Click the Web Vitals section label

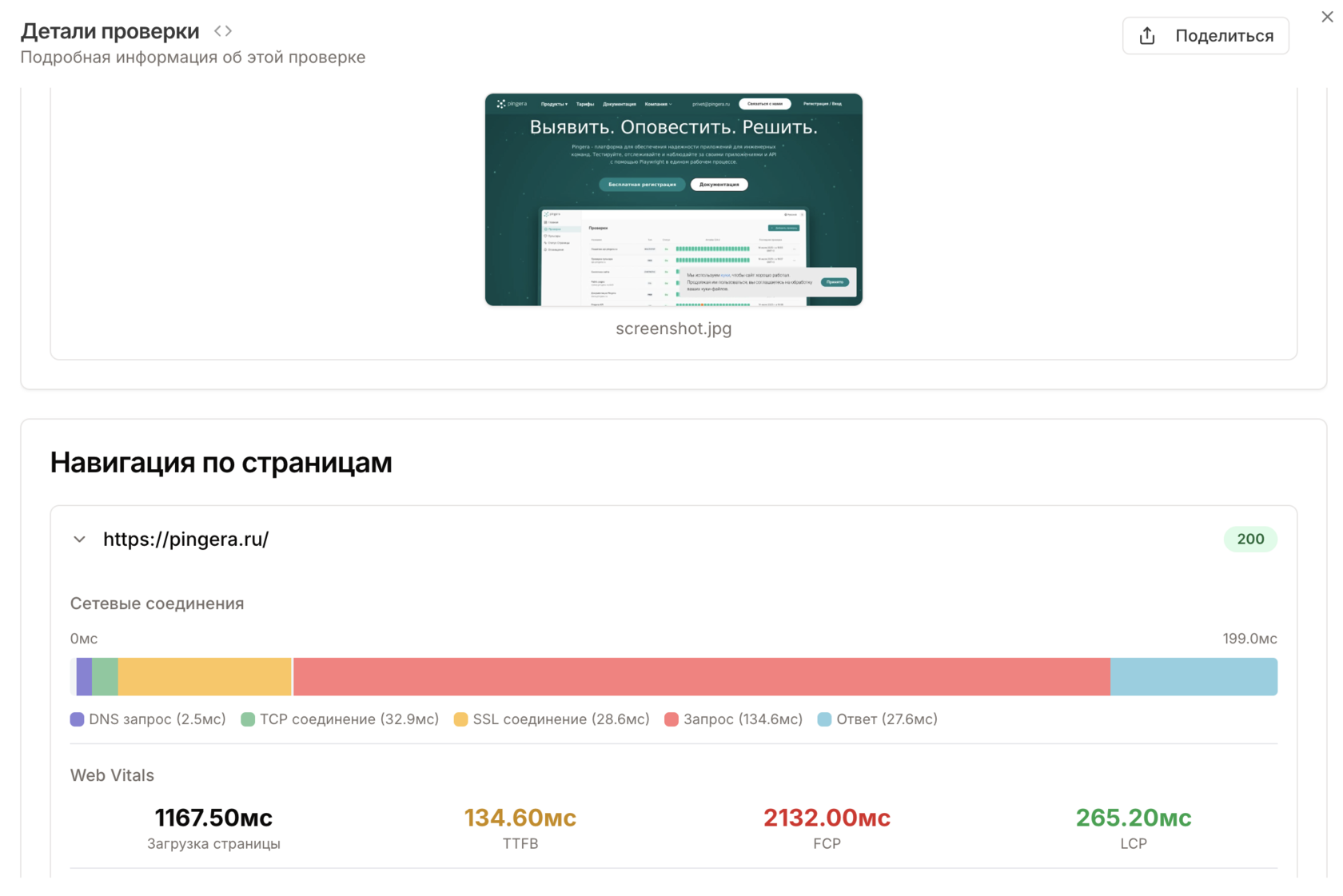(x=112, y=775)
